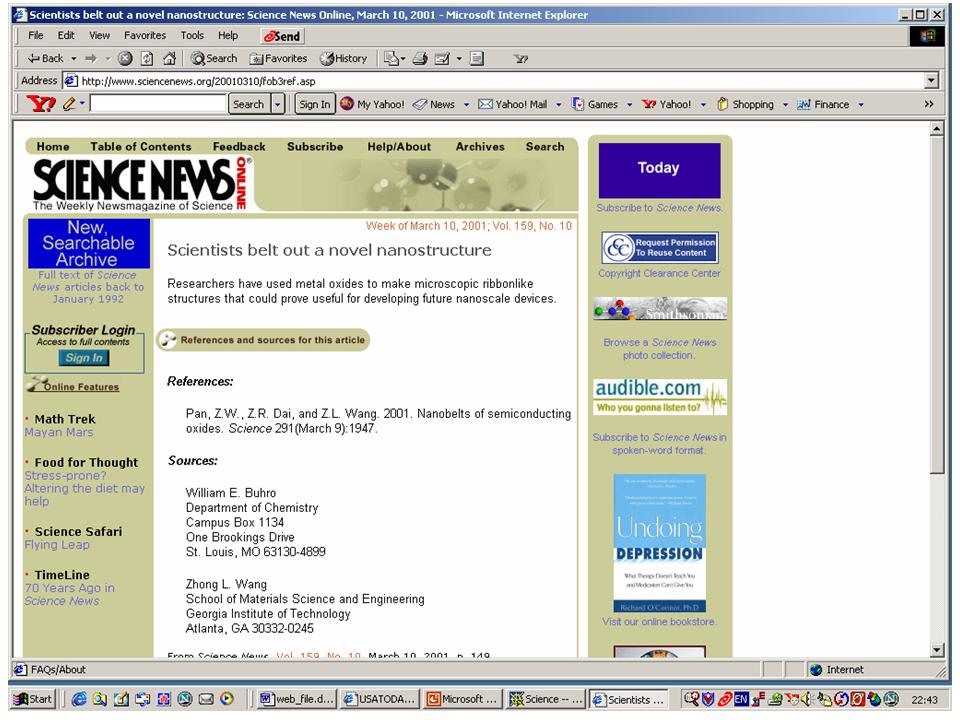
Task: Expand the Yahoo Search button dropdown arrow
Action: pyautogui.click(x=278, y=104)
